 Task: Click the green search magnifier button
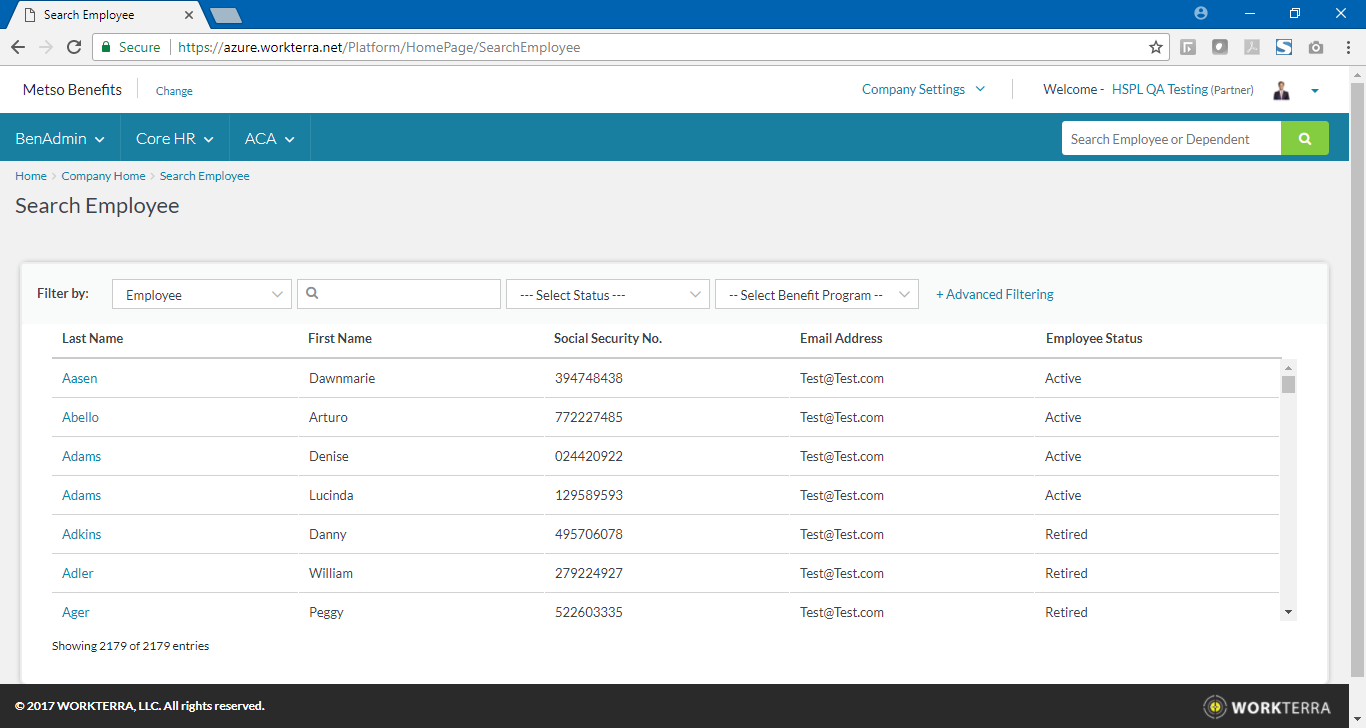coord(1305,139)
